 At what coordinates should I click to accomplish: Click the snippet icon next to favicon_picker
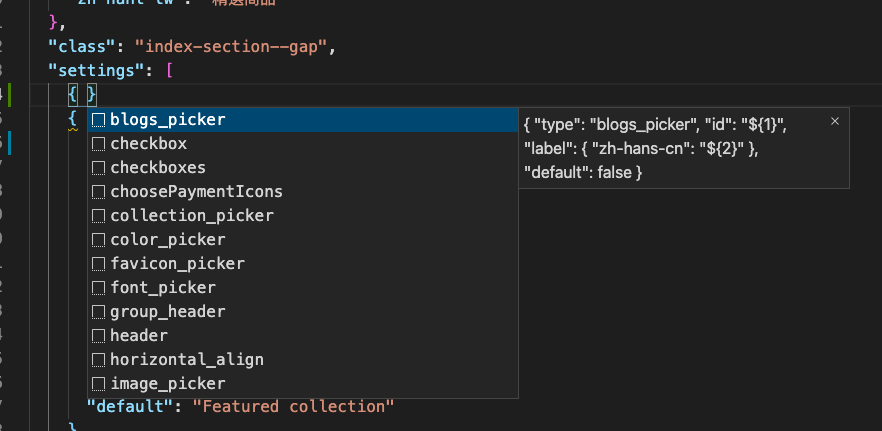point(98,264)
